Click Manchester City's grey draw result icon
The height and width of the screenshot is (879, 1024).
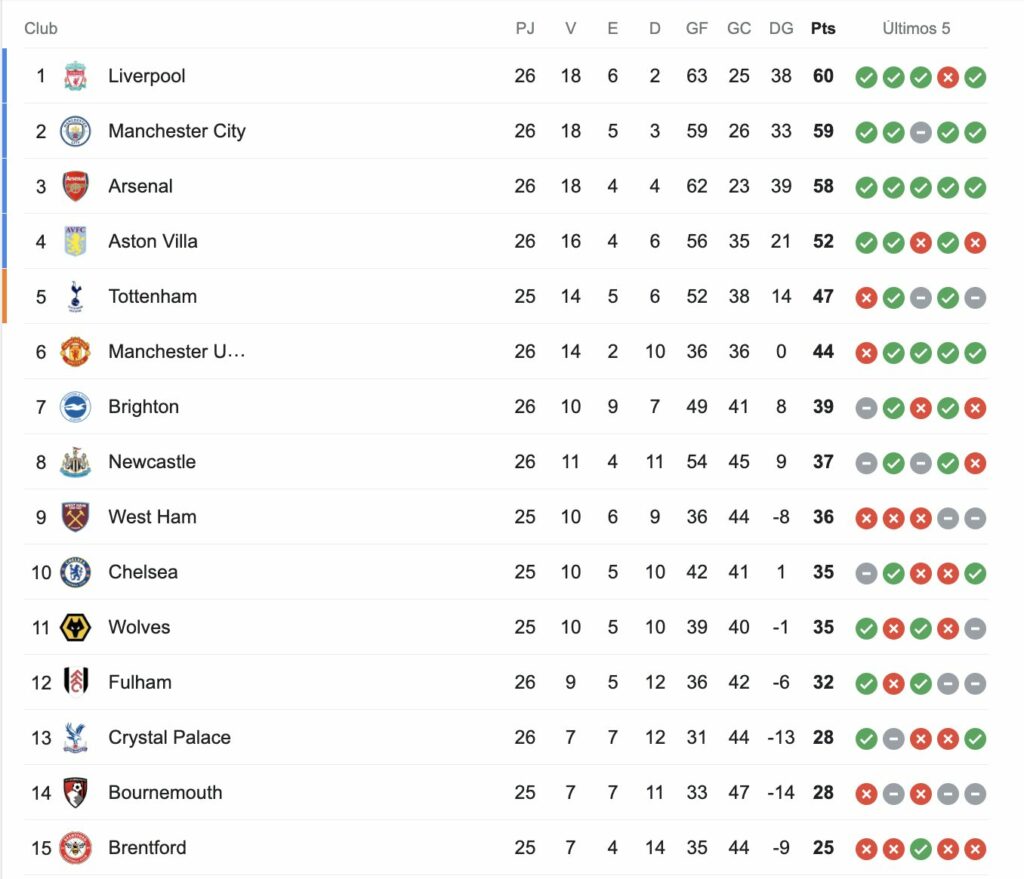click(920, 133)
